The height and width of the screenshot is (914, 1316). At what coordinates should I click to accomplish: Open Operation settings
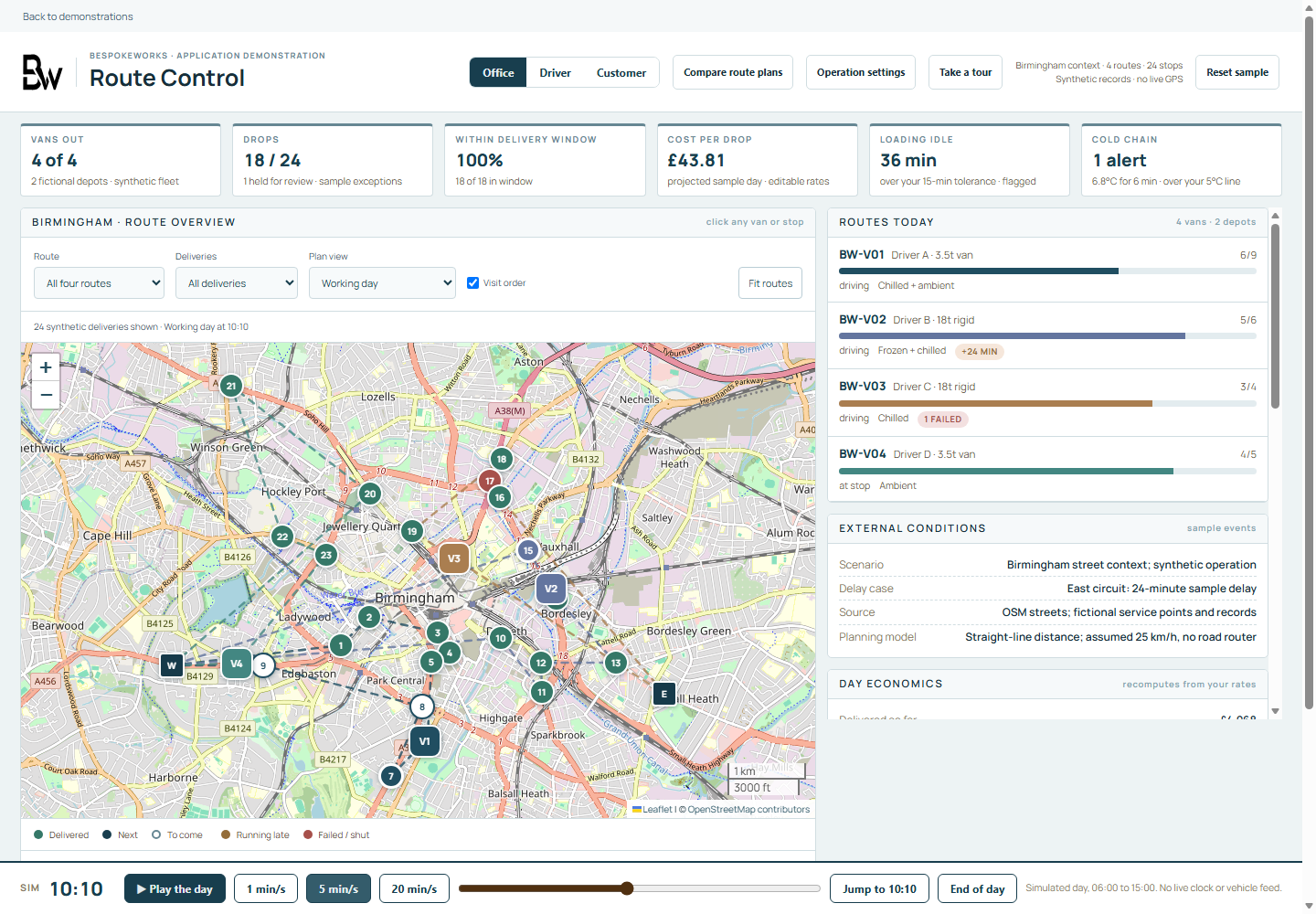click(861, 72)
